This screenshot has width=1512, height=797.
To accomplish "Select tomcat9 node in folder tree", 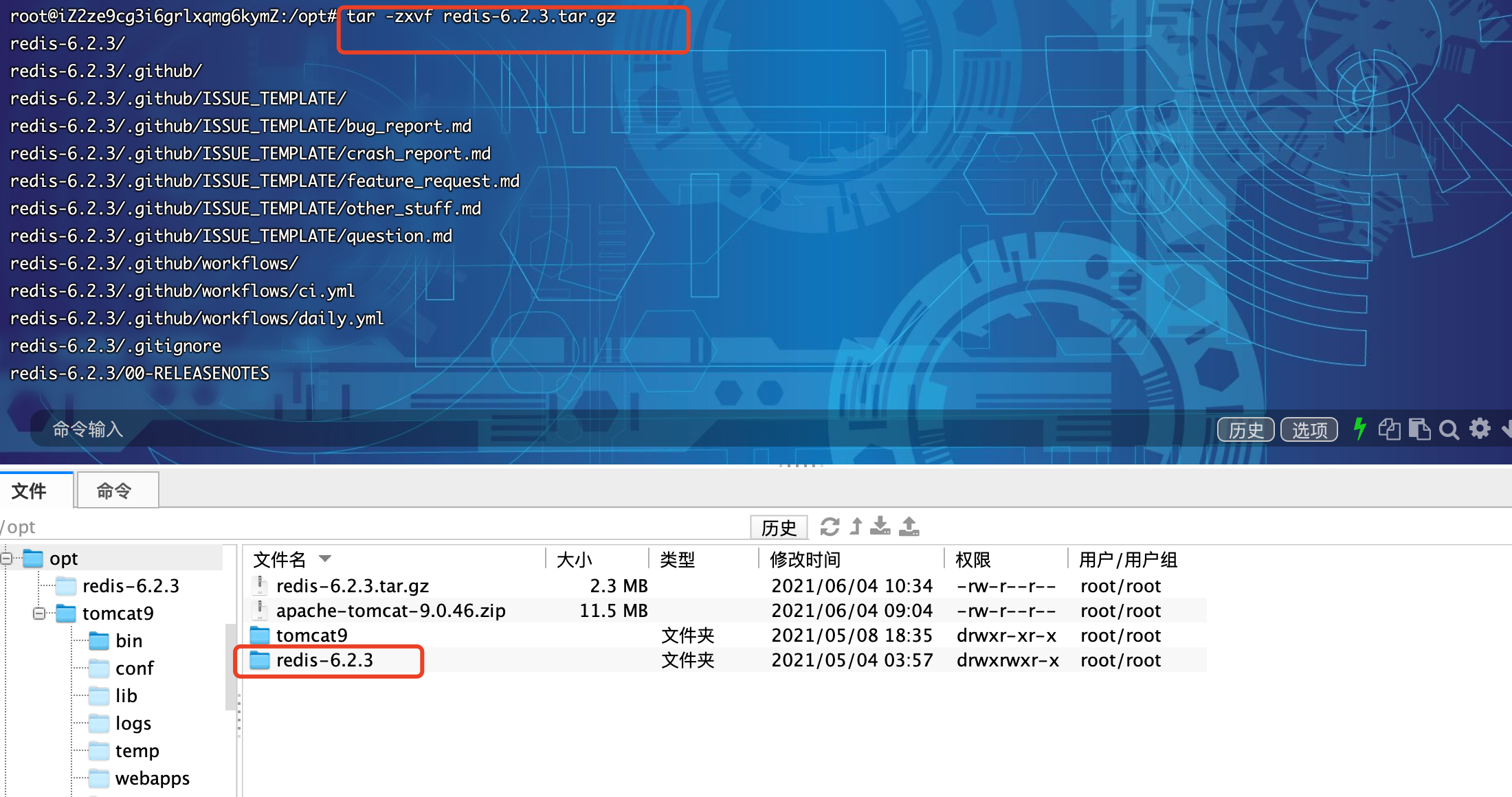I will tap(118, 613).
